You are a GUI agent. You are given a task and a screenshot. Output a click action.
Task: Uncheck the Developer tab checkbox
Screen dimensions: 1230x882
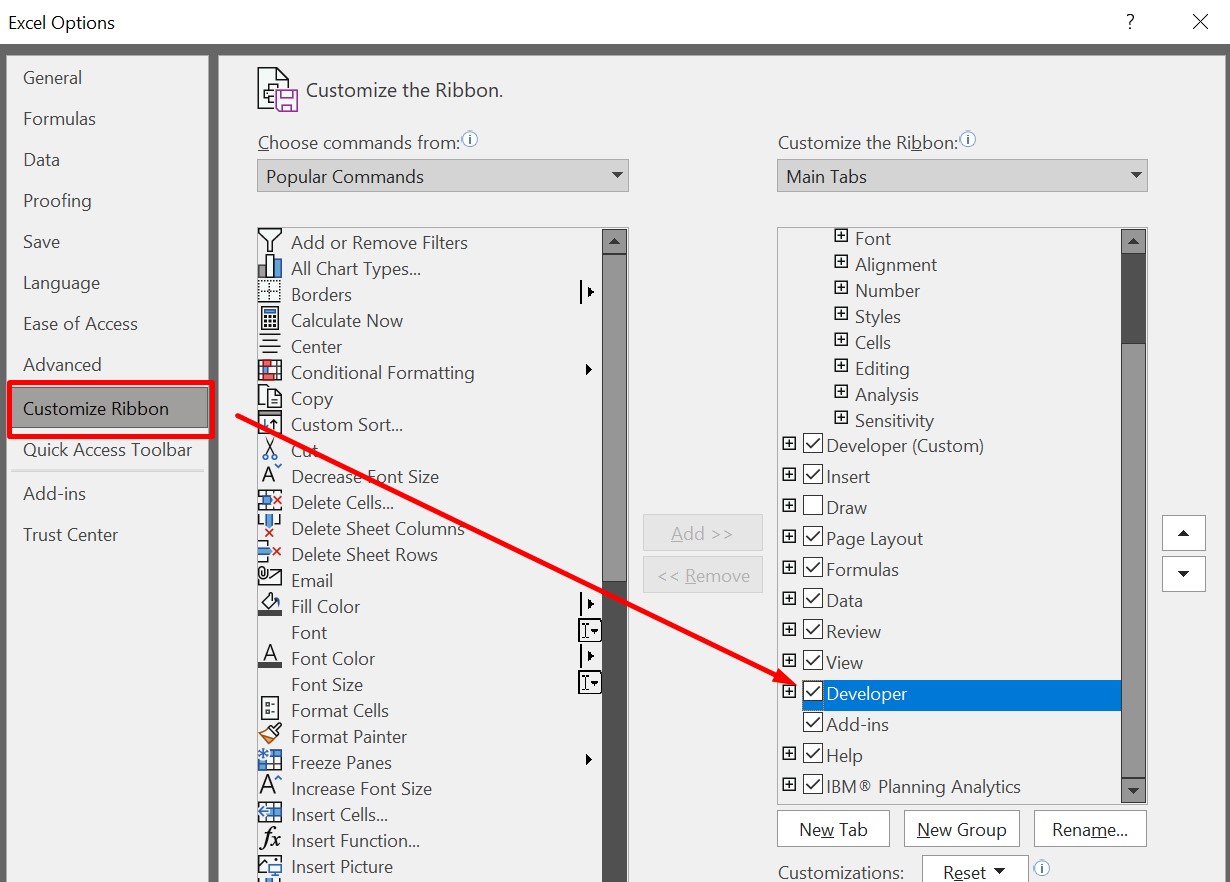click(813, 693)
